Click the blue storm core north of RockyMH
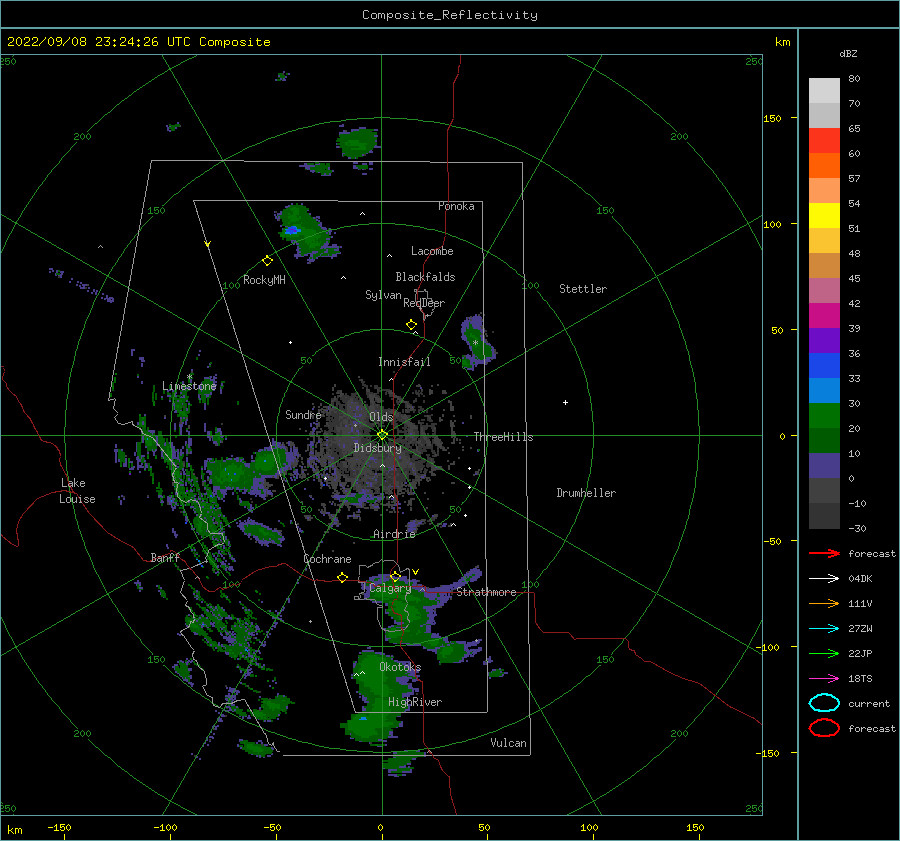This screenshot has height=841, width=900. coord(292,230)
